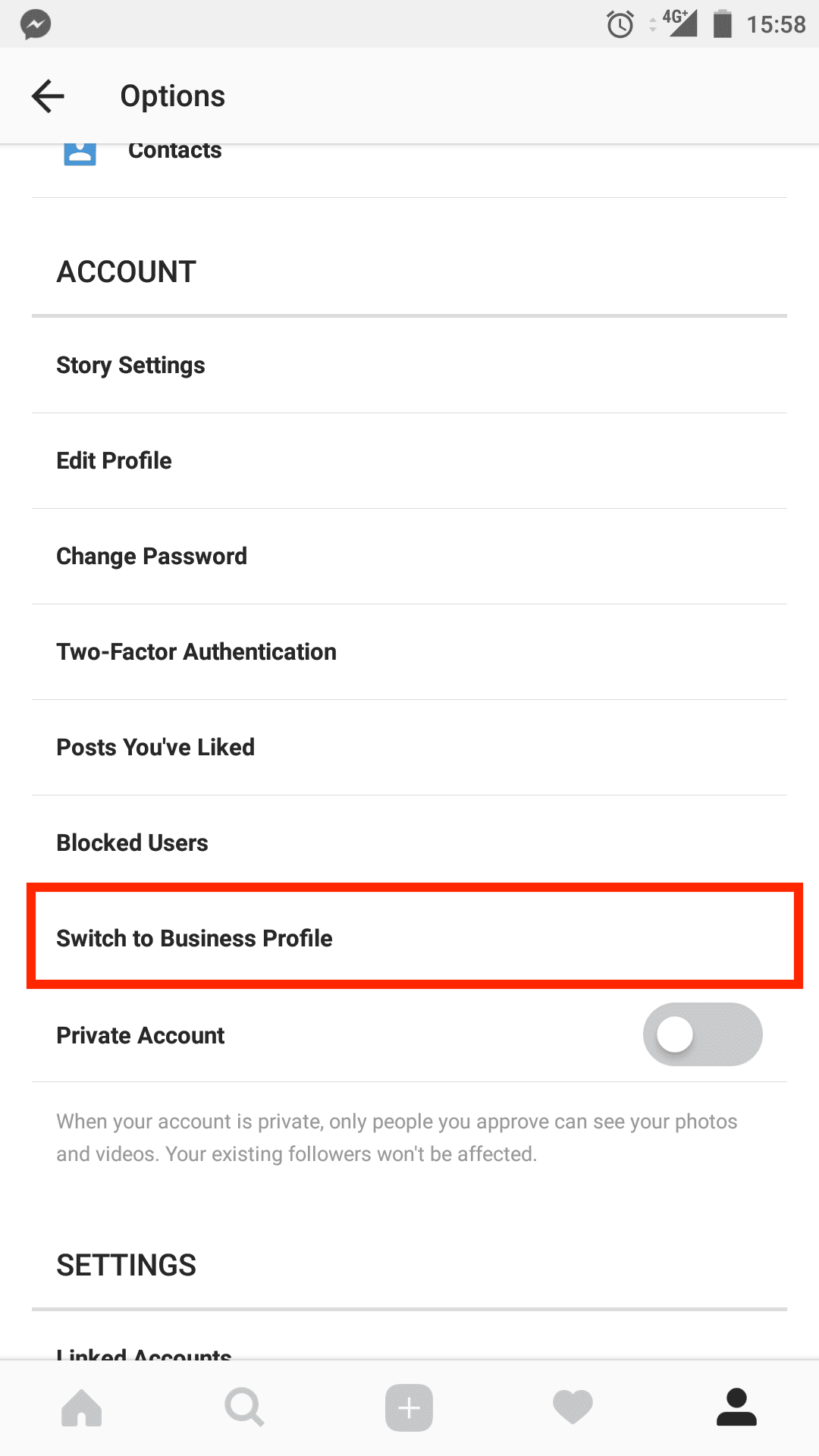Tap the Contacts entry label
Image resolution: width=819 pixels, height=1456 pixels.
pos(175,152)
